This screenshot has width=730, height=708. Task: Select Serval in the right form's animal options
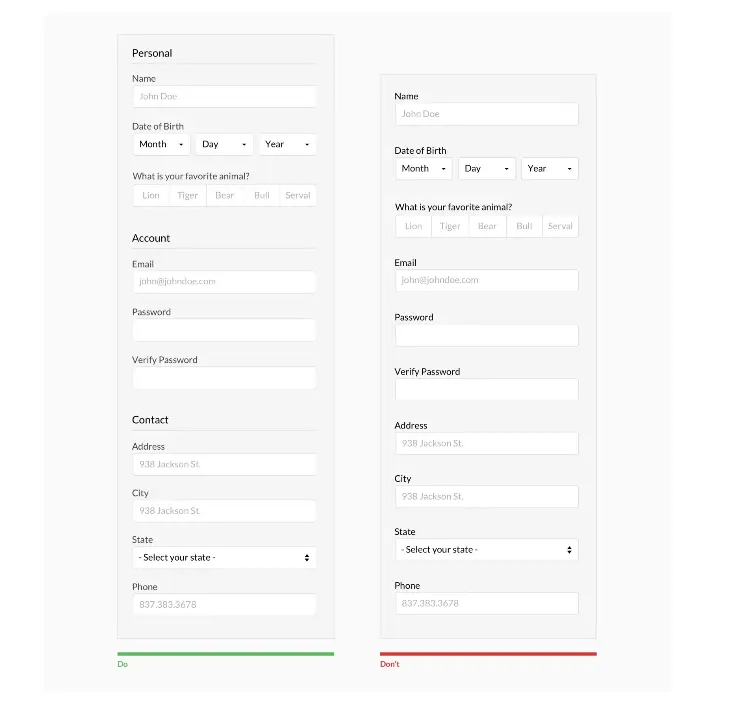[560, 226]
